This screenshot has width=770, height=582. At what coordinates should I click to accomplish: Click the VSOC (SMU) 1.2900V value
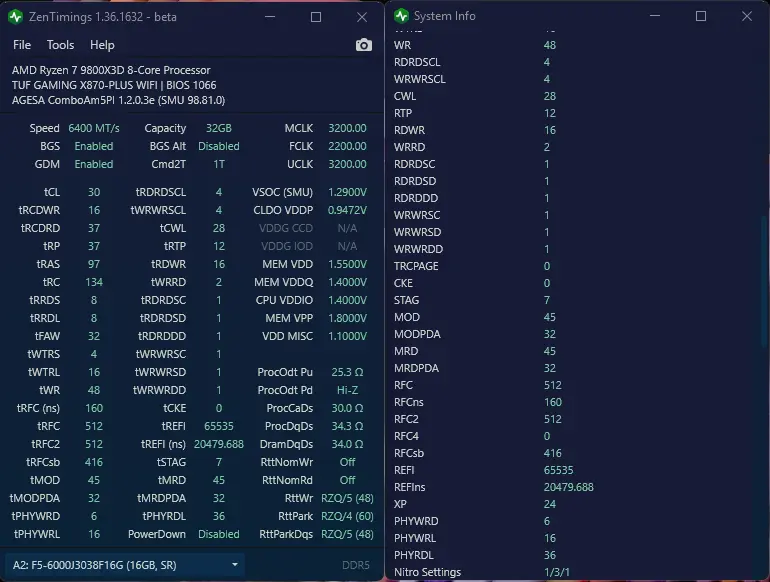pos(347,192)
